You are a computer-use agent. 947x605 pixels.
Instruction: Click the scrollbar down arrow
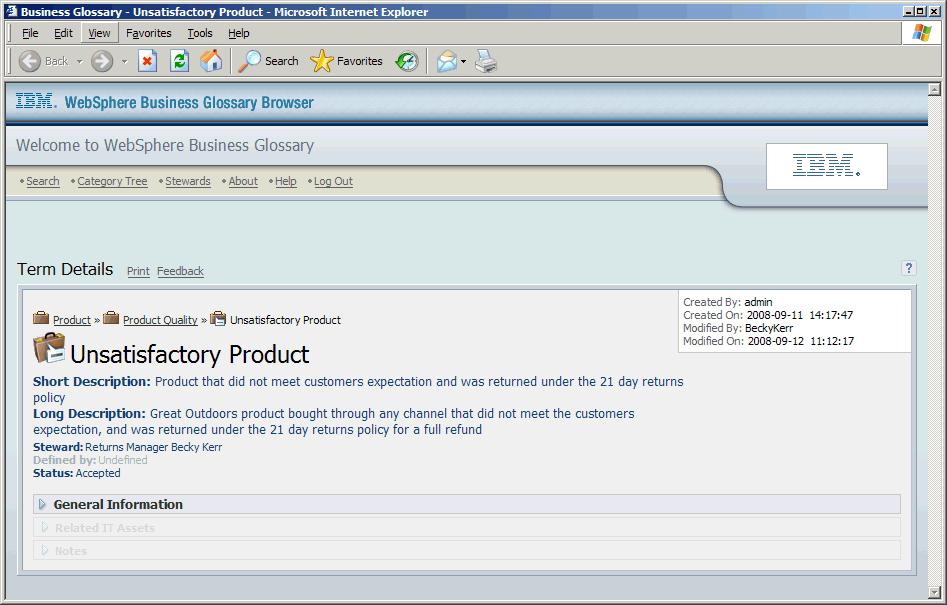click(934, 592)
